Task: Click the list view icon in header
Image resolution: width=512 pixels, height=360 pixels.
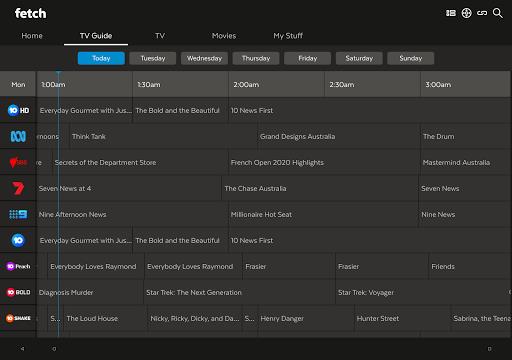Action: click(451, 13)
